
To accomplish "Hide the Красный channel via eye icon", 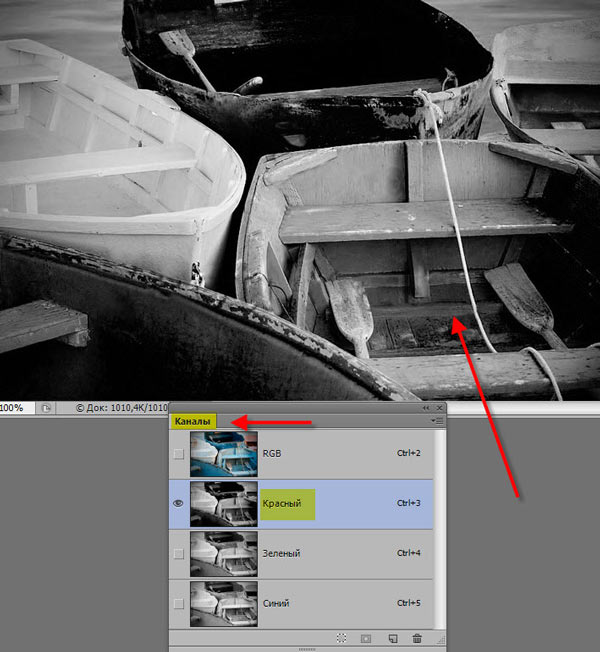I will click(178, 503).
